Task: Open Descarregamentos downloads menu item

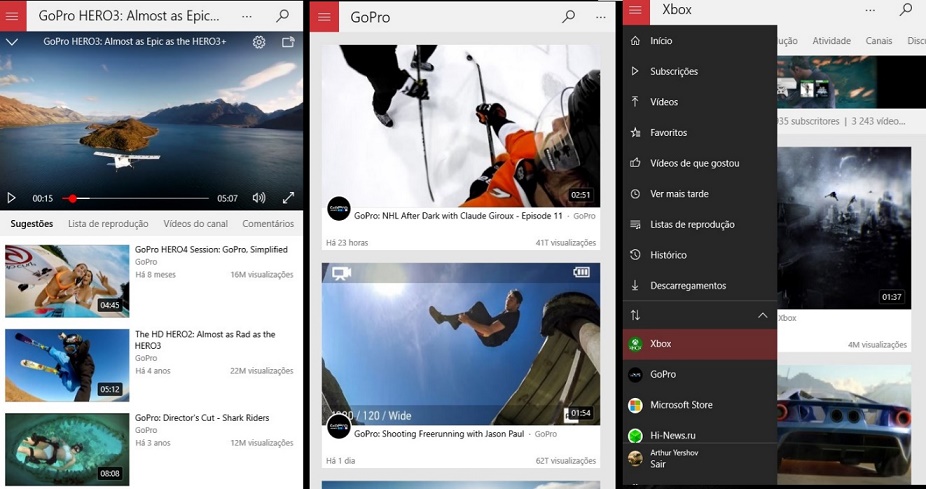Action: [x=687, y=285]
